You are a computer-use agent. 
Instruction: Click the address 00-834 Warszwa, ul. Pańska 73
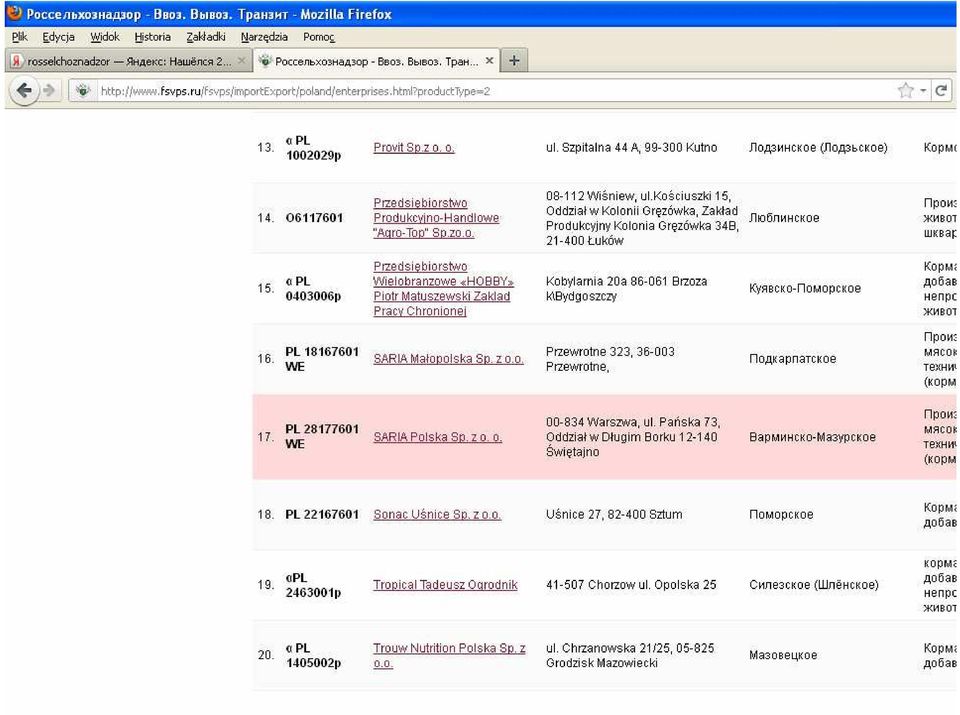click(x=633, y=436)
